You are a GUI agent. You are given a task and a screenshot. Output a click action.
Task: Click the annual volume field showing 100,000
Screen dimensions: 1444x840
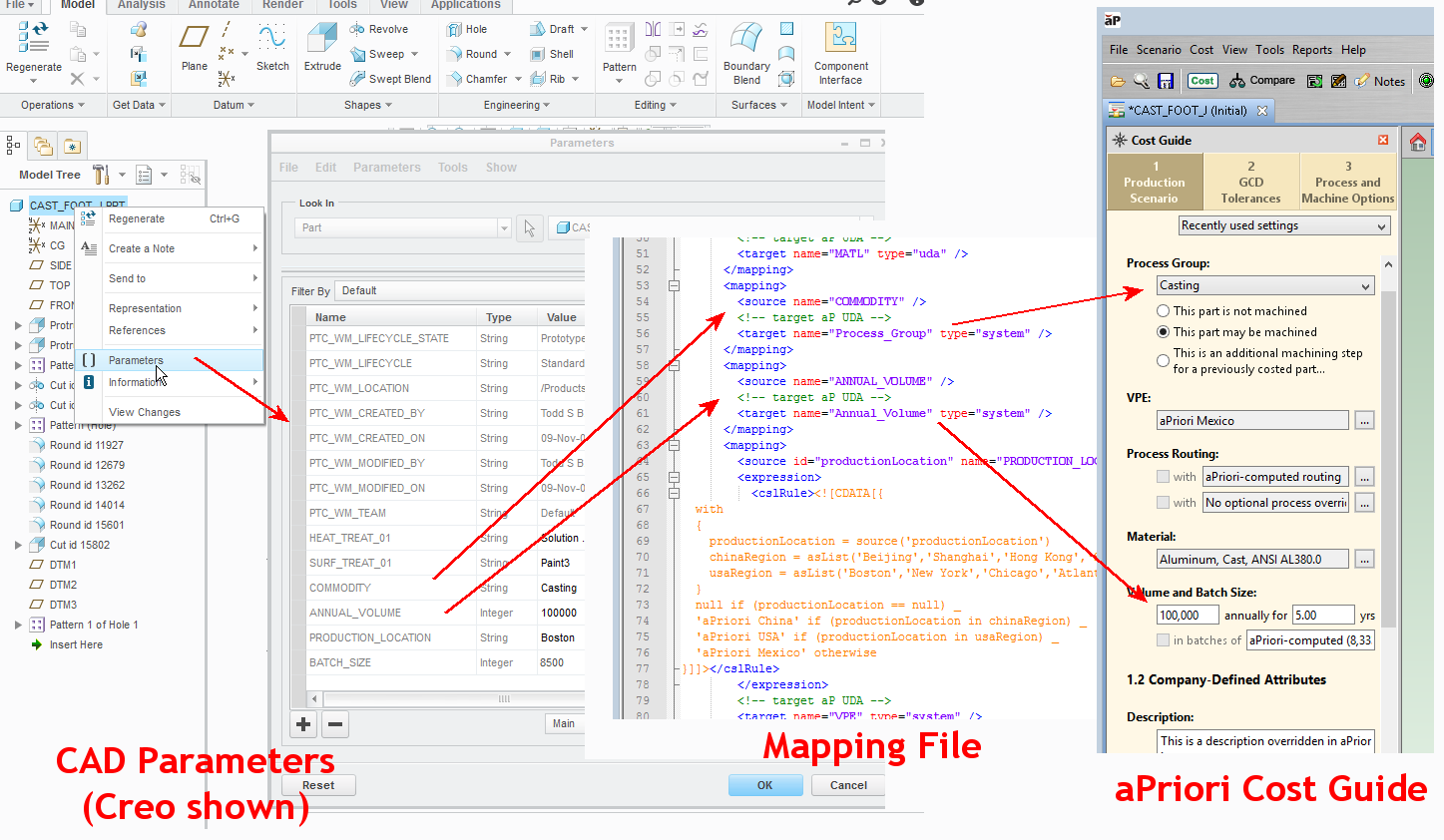(1187, 616)
